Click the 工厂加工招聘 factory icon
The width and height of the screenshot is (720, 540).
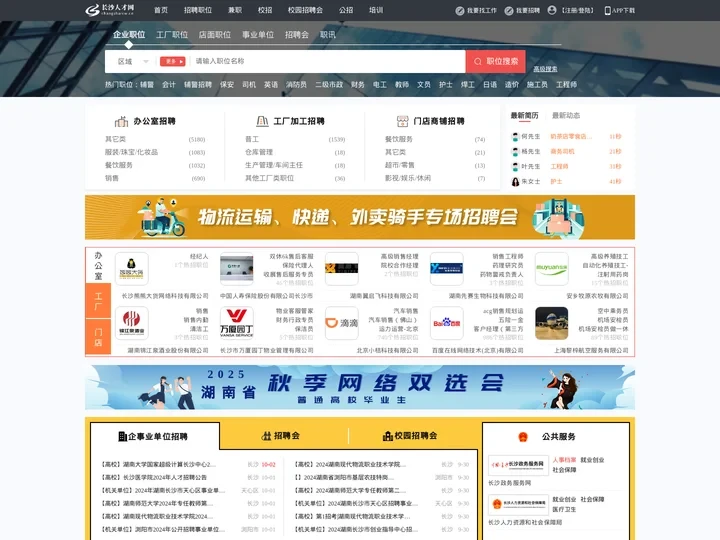point(262,121)
